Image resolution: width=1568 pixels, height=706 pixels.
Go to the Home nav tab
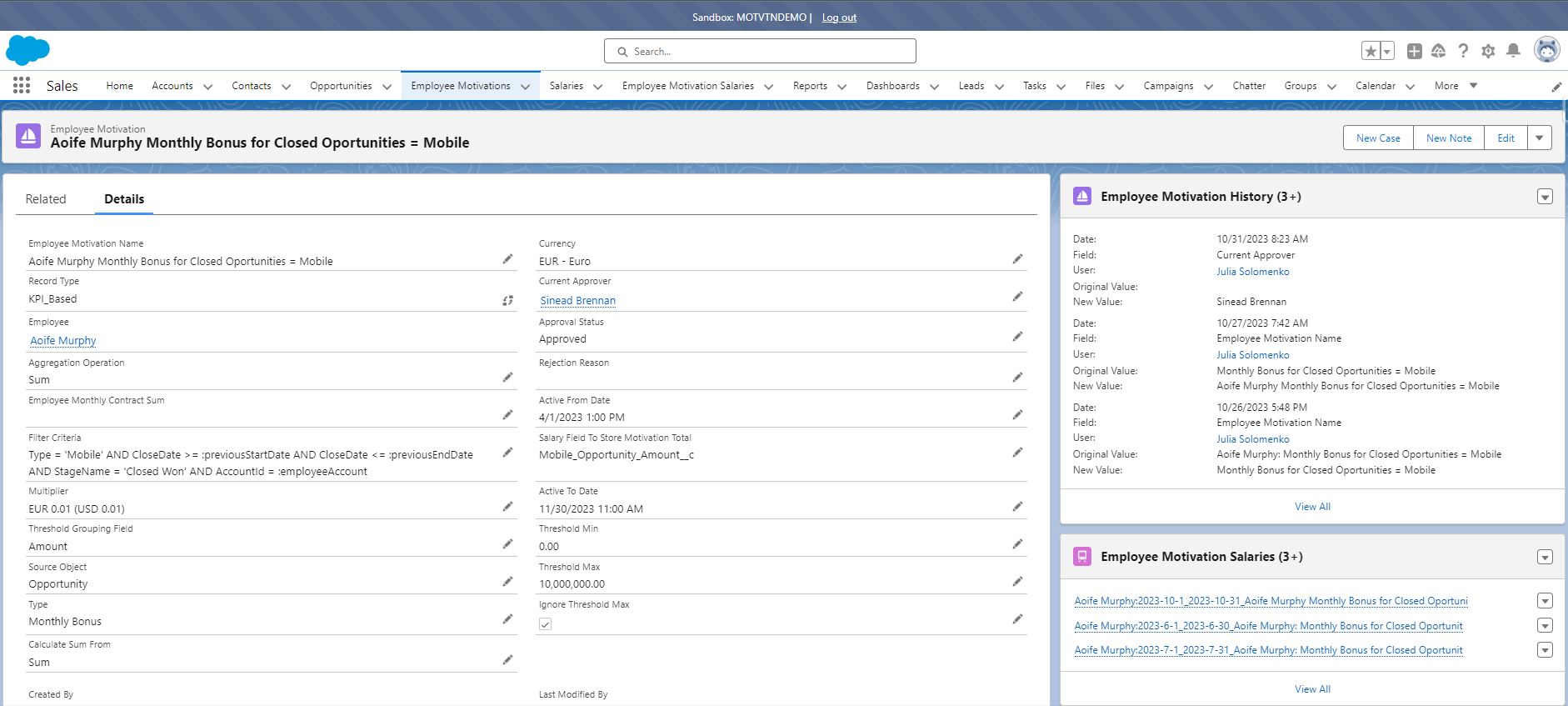tap(120, 86)
